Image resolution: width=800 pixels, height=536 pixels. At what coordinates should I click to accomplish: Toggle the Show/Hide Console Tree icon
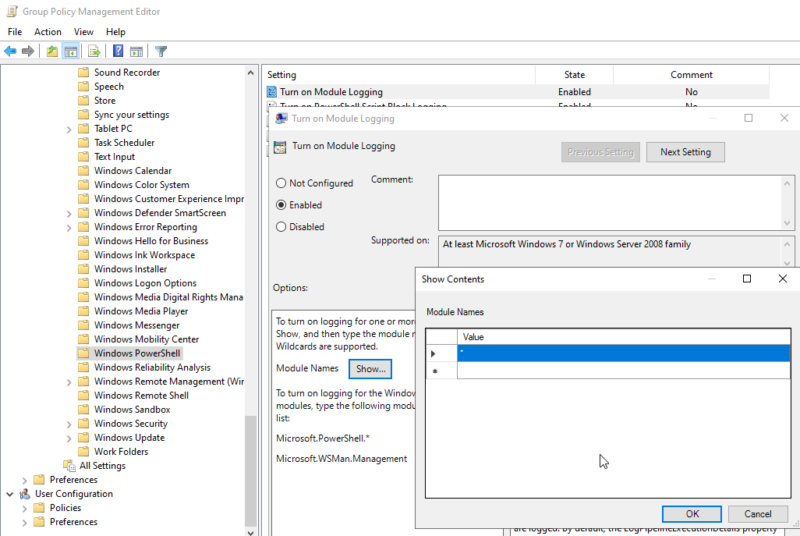(71, 51)
